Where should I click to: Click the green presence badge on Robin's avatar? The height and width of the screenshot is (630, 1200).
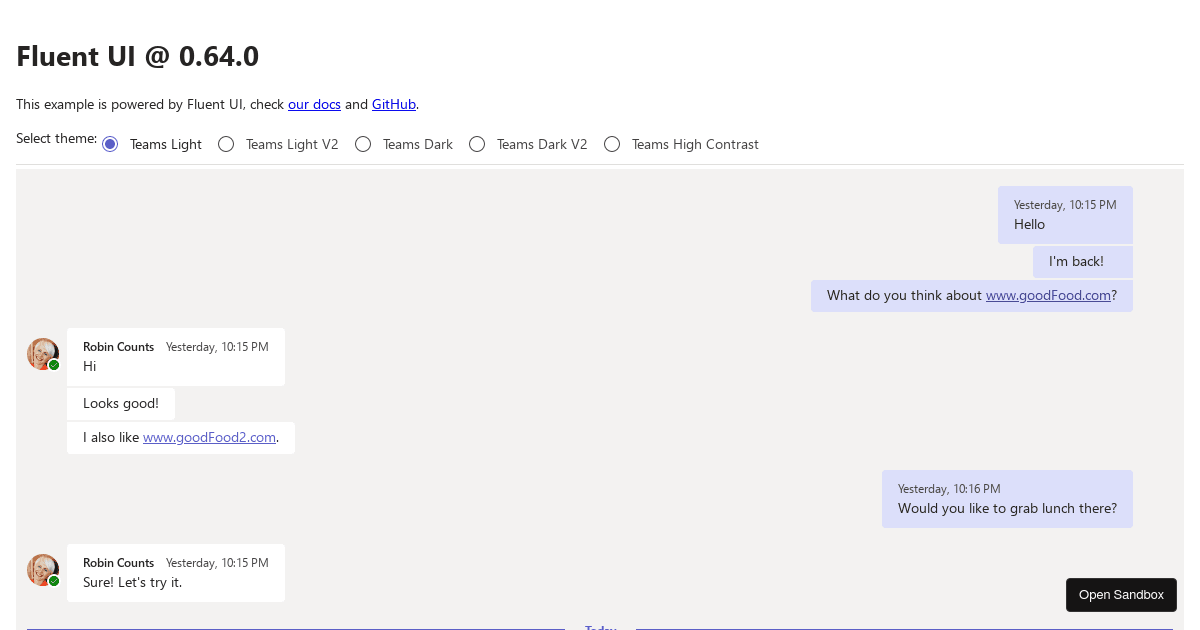click(53, 365)
